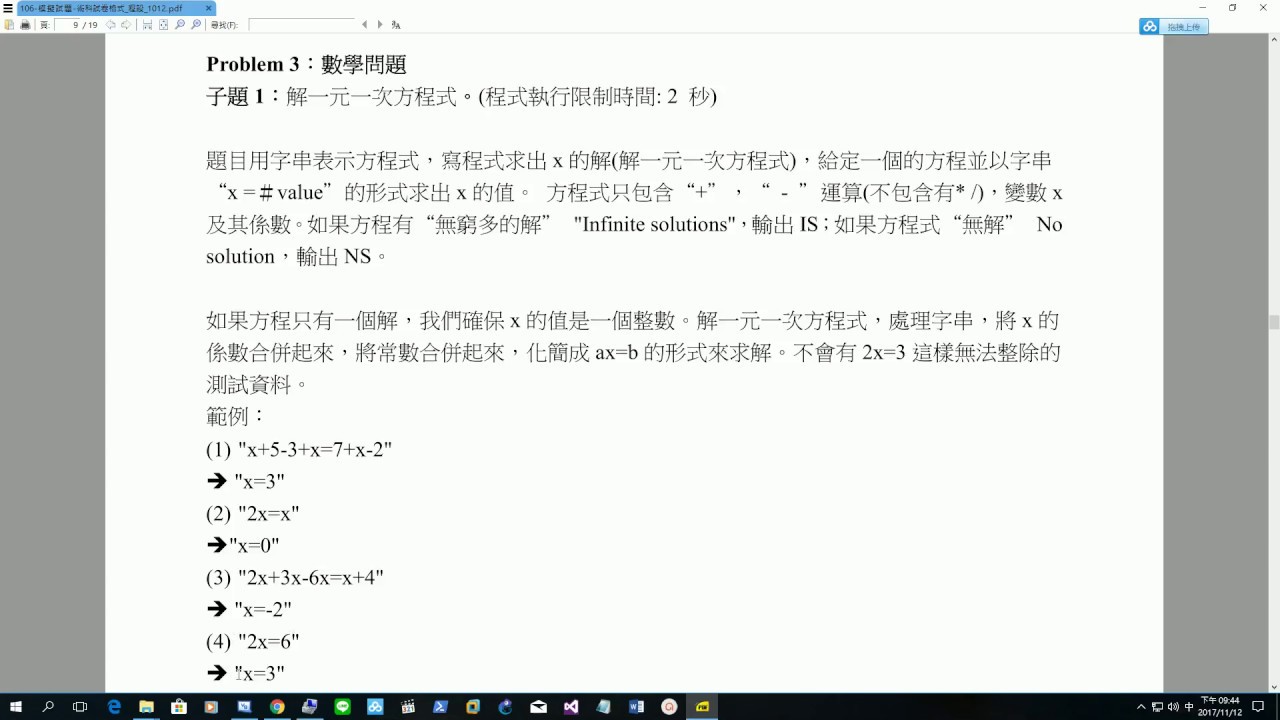Switch input method indicator 中
The width and height of the screenshot is (1280, 720).
point(1189,707)
